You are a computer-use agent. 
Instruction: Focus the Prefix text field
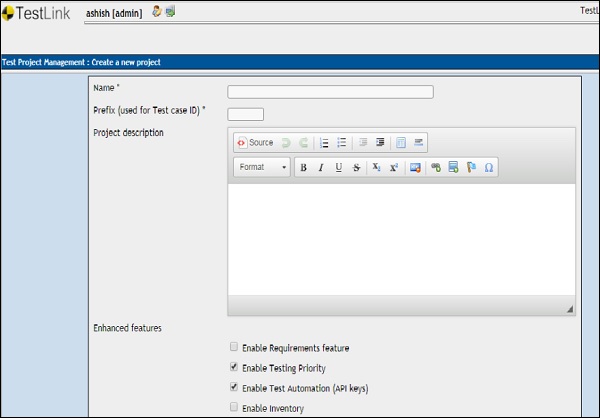[x=246, y=114]
